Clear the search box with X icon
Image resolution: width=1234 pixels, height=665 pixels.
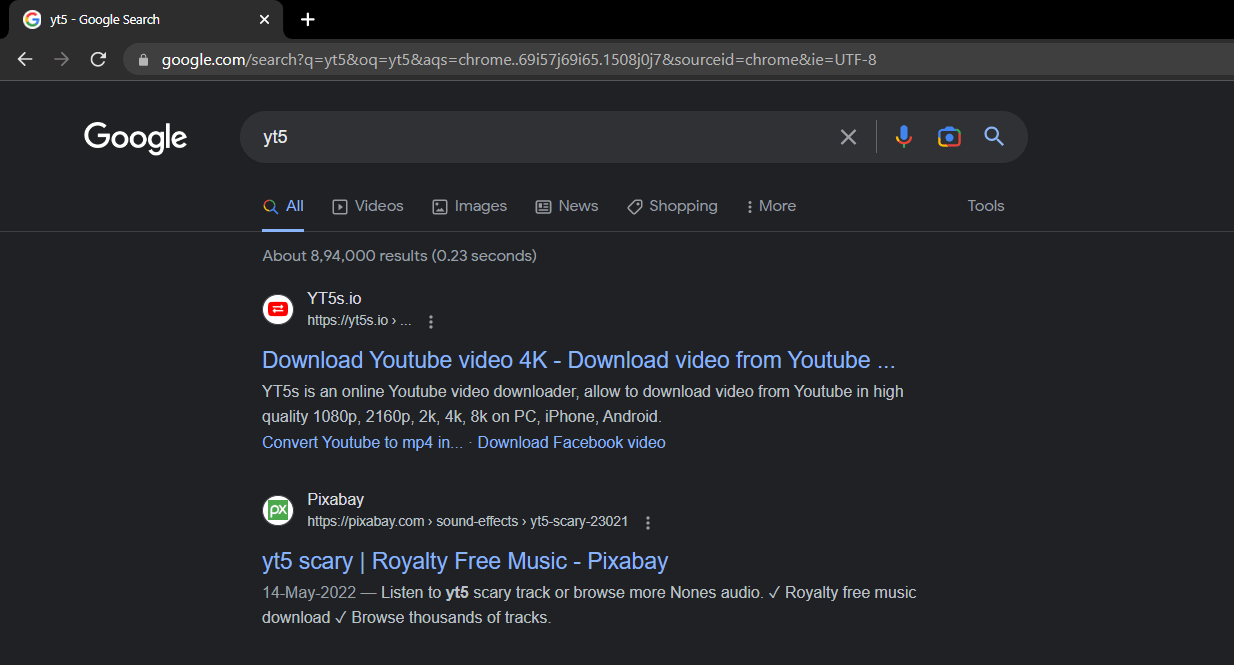click(x=848, y=137)
